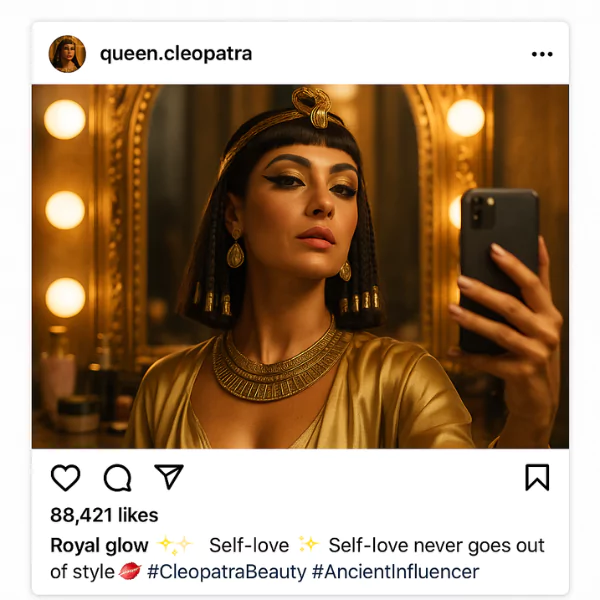This screenshot has height=600, width=600.
Task: Follow the #AncientInfluencer hashtag link
Action: [x=395, y=572]
